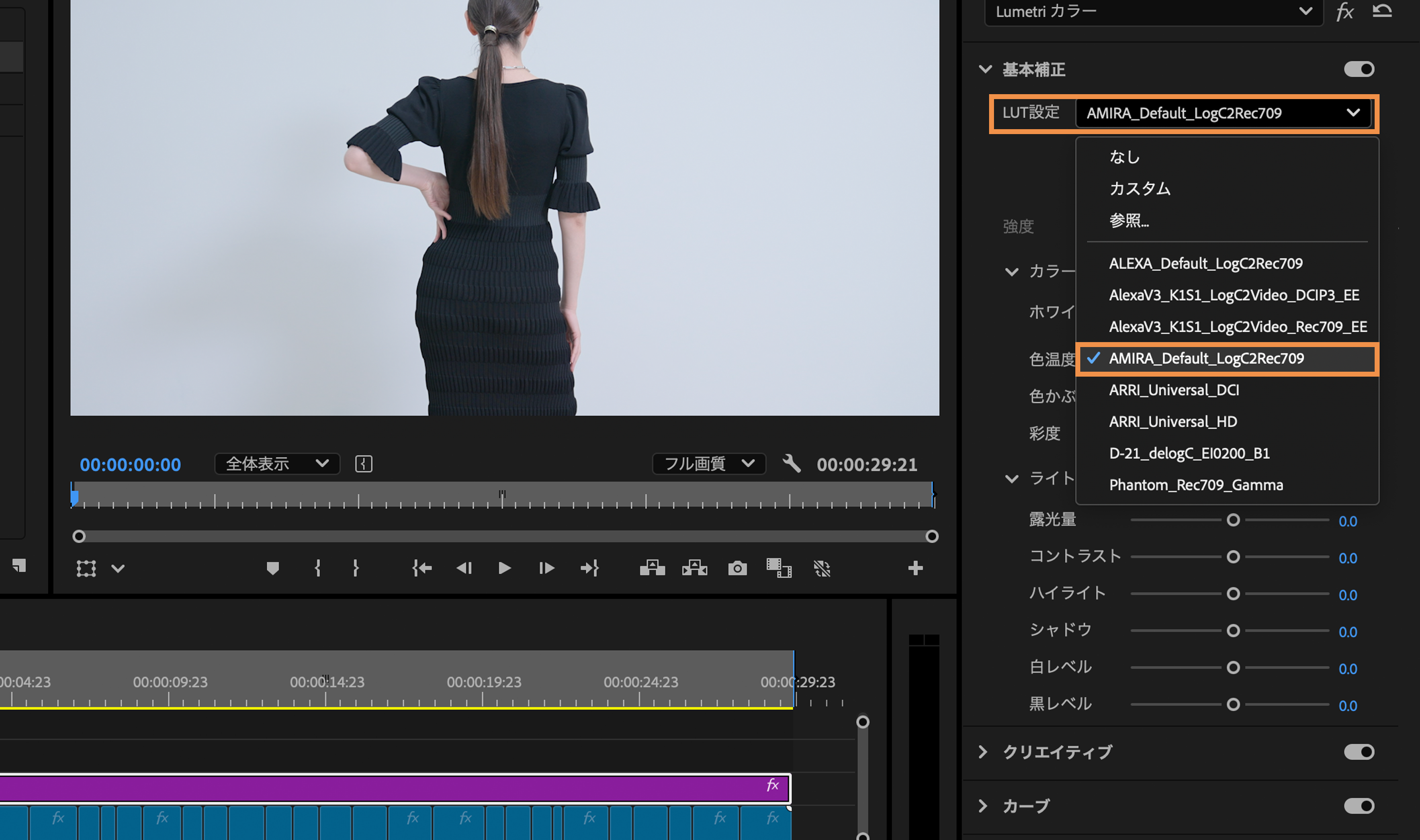Open the 全体表示 zoom level dropdown
Viewport: 1420px width, 840px height.
coord(277,463)
